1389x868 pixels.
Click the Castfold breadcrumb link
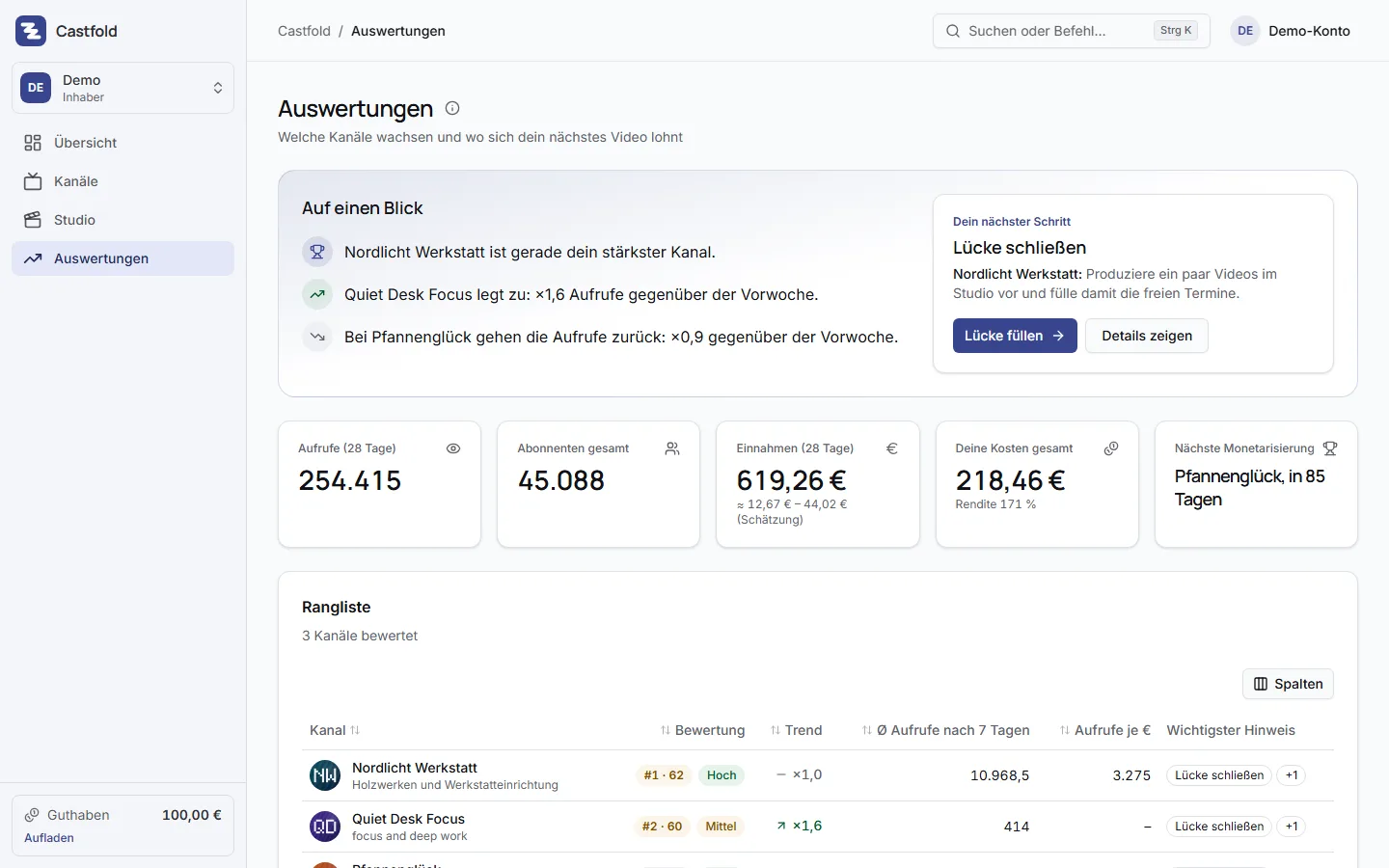coord(304,31)
